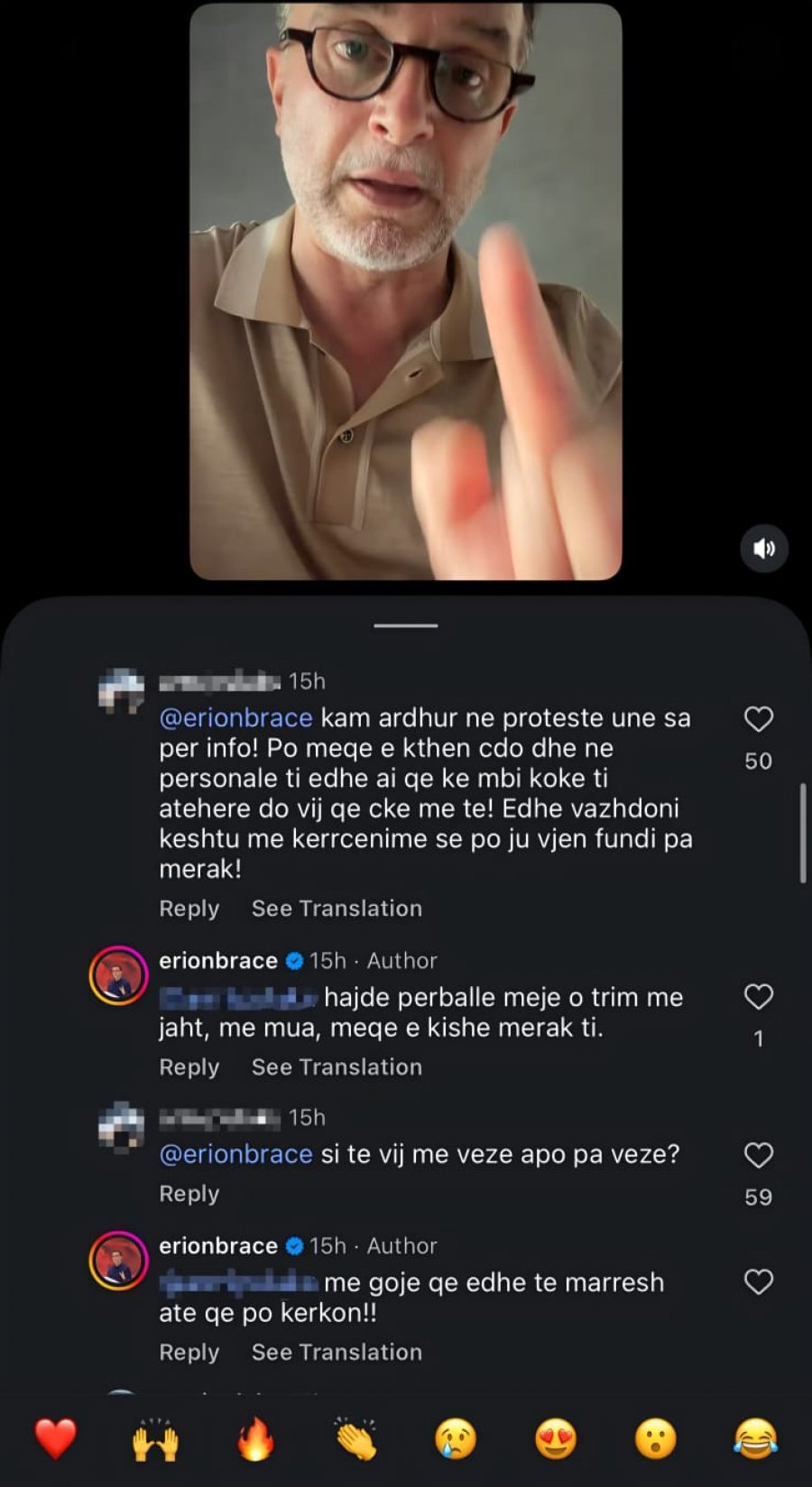The height and width of the screenshot is (1487, 812).
Task: Send the raised hands emoji reaction
Action: point(156,1438)
